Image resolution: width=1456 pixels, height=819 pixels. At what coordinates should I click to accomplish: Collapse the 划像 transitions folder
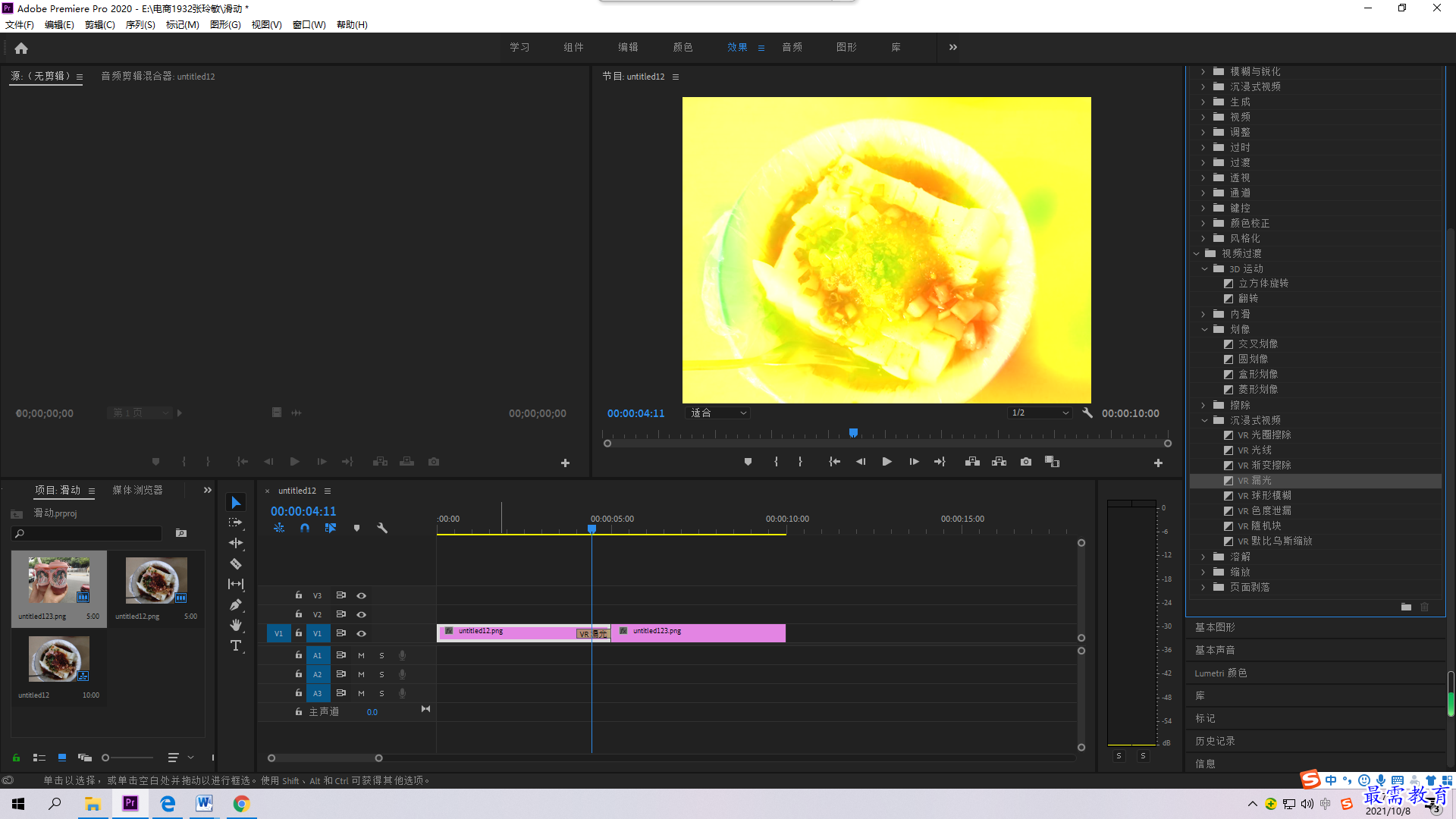pos(1204,329)
